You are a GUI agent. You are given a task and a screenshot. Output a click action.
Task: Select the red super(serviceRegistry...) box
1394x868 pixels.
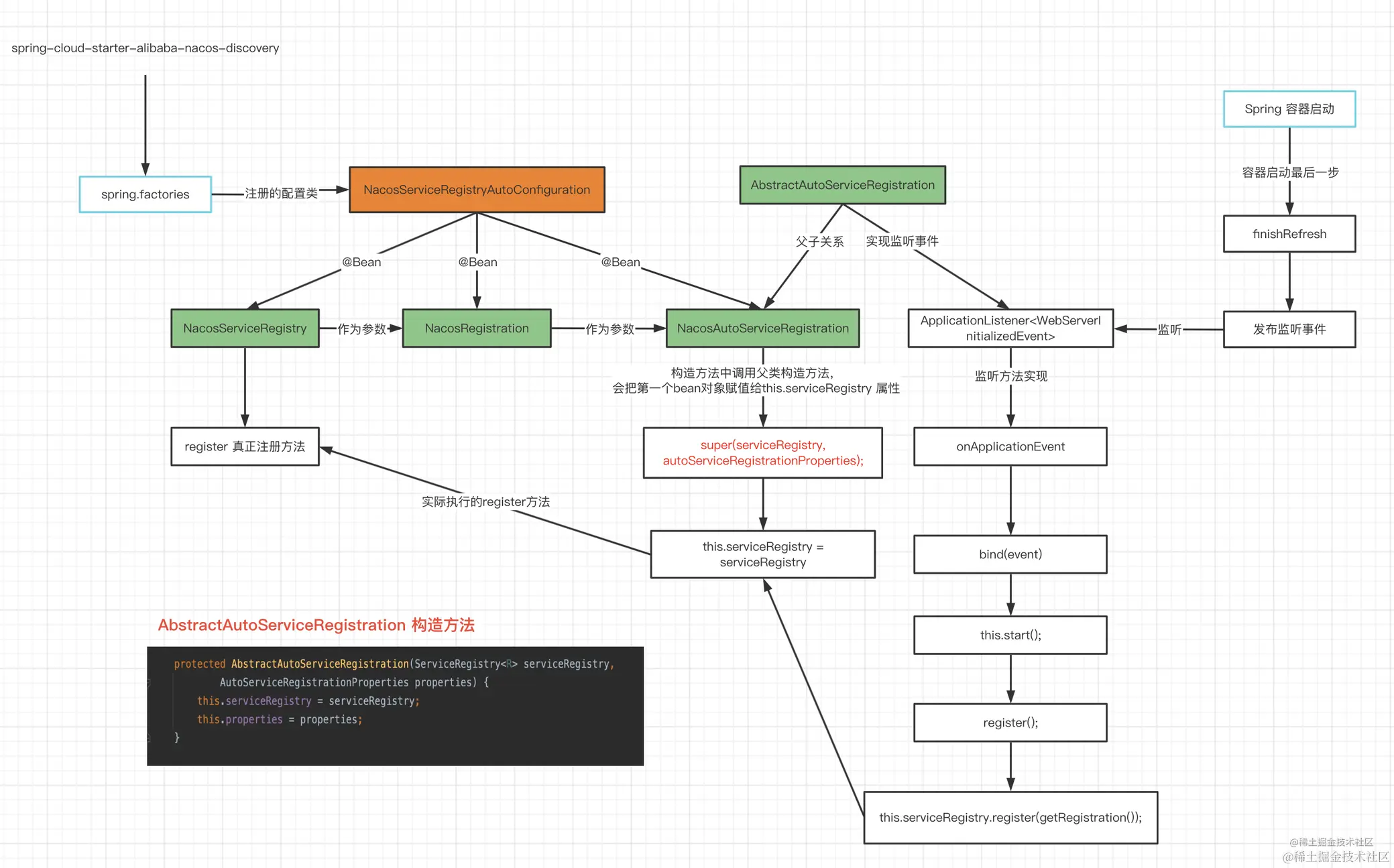click(x=762, y=453)
